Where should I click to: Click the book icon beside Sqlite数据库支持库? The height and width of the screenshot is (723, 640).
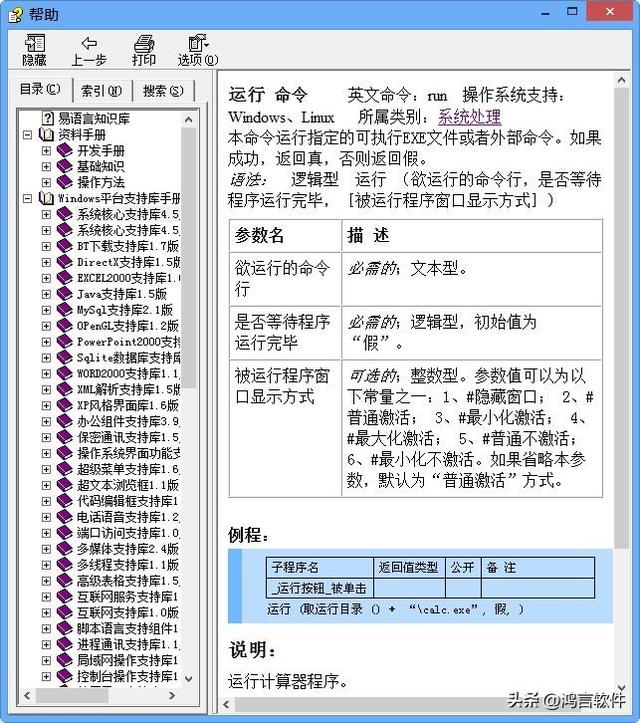pyautogui.click(x=65, y=358)
